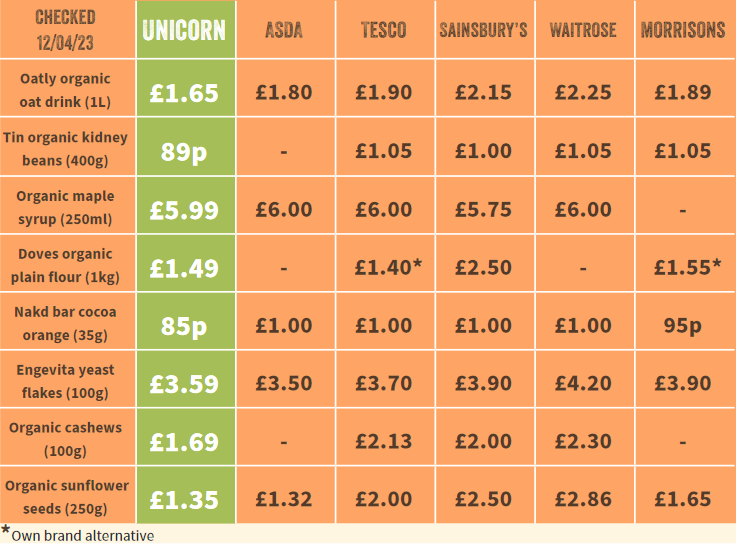Click the Checked 12/04/23 date cell
Viewport: 736px width, 544px height.
click(x=65, y=29)
